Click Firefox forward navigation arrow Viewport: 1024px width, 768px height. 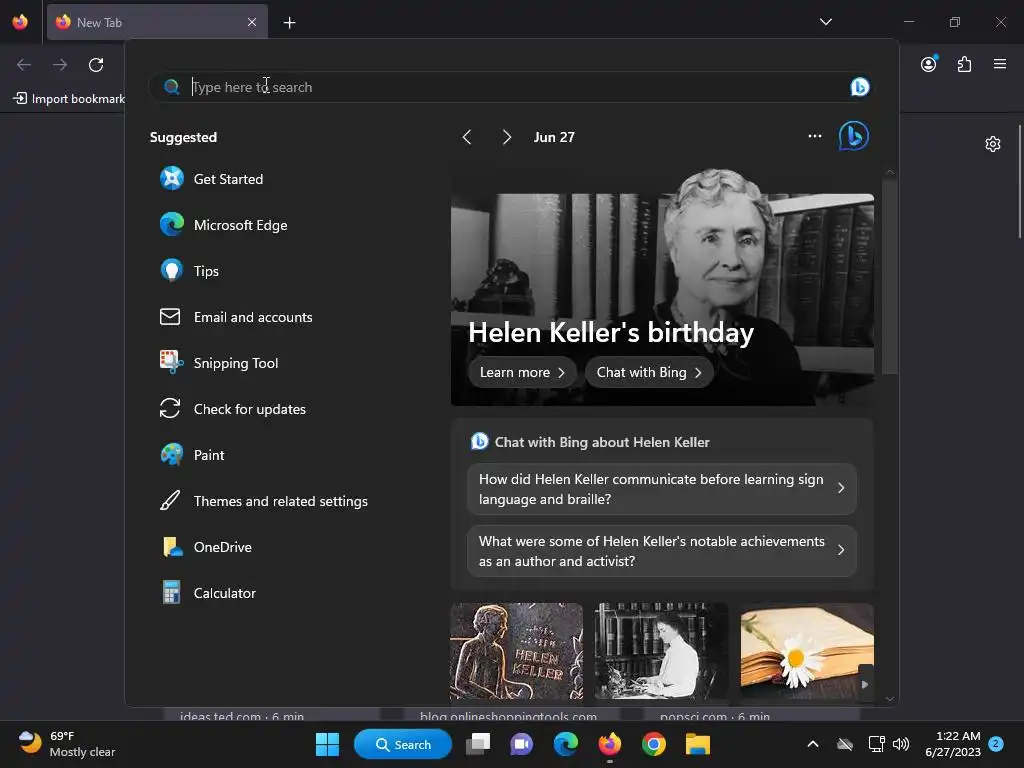(60, 65)
